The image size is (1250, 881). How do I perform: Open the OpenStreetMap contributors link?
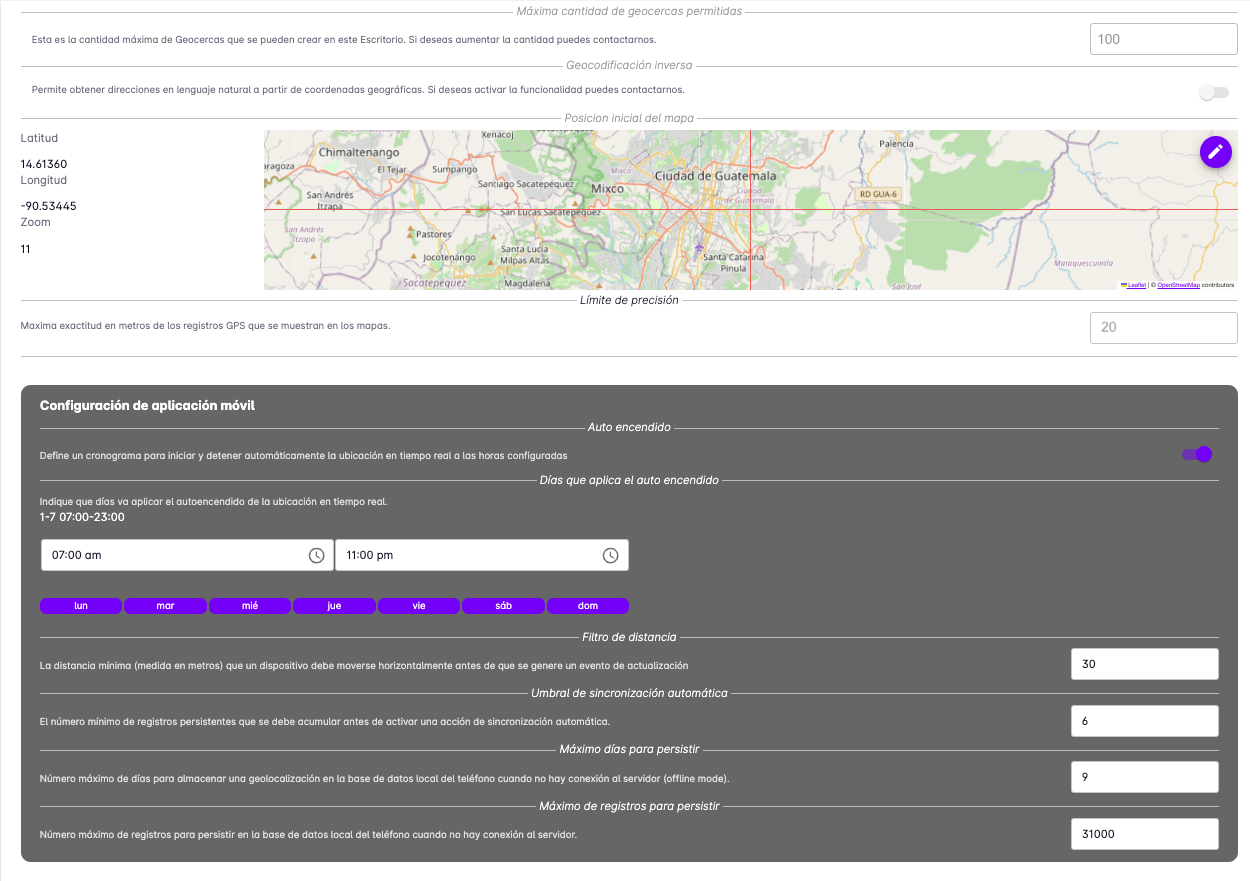(x=1178, y=285)
